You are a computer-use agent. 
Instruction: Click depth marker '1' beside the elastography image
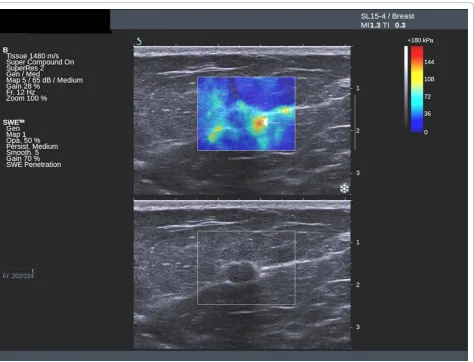[358, 88]
